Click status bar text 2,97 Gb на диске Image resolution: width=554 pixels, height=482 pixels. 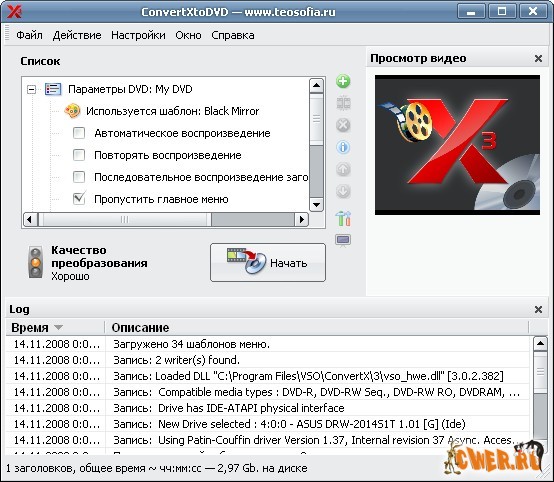(x=262, y=468)
